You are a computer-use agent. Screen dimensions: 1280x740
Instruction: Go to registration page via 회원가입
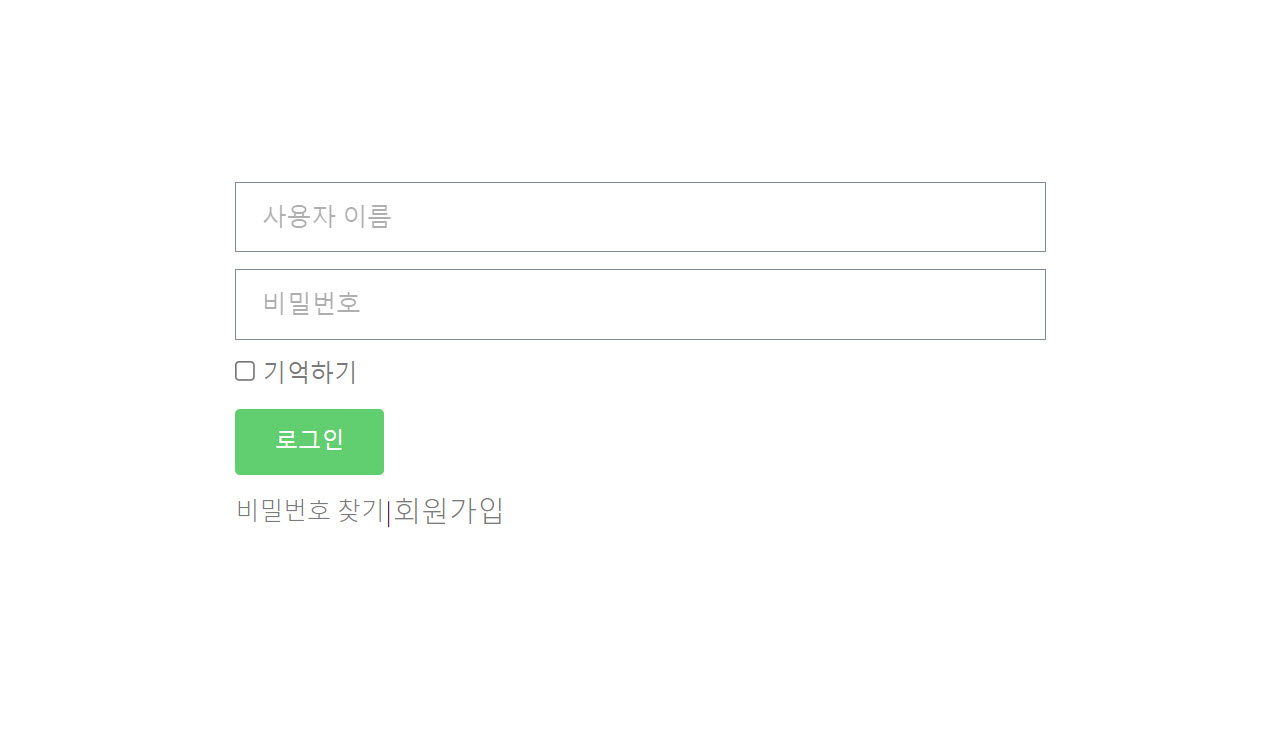(447, 510)
